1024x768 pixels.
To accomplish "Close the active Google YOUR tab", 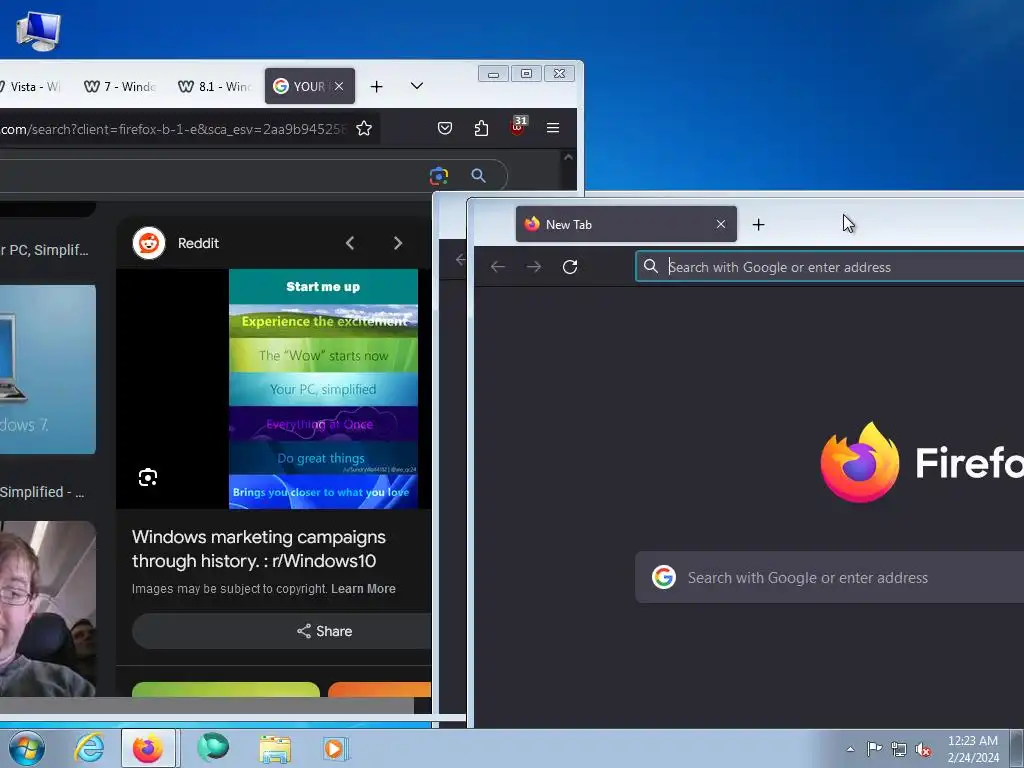I will pyautogui.click(x=339, y=86).
